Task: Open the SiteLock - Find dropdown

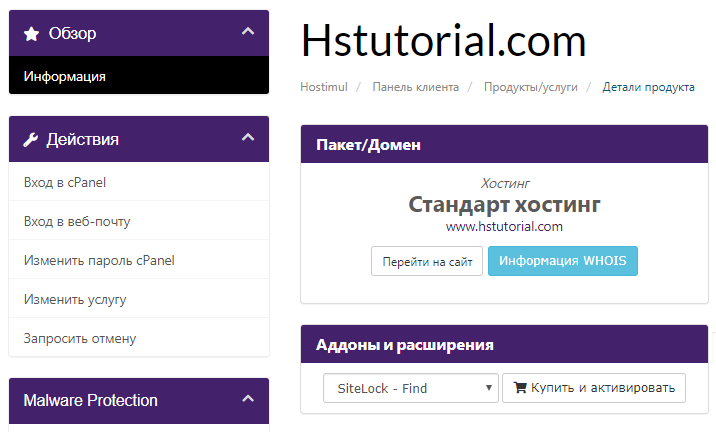Action: pyautogui.click(x=410, y=388)
